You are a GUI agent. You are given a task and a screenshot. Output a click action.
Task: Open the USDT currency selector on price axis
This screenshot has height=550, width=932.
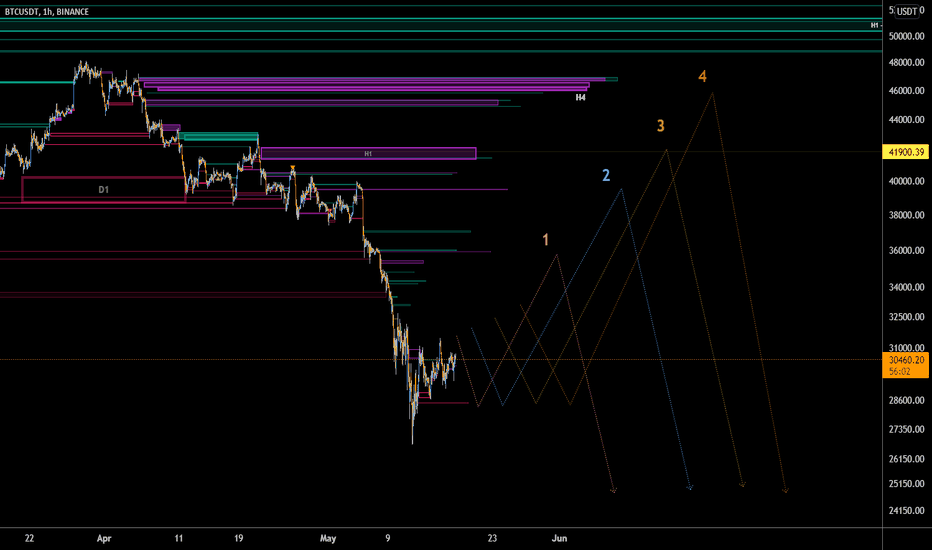(x=906, y=11)
